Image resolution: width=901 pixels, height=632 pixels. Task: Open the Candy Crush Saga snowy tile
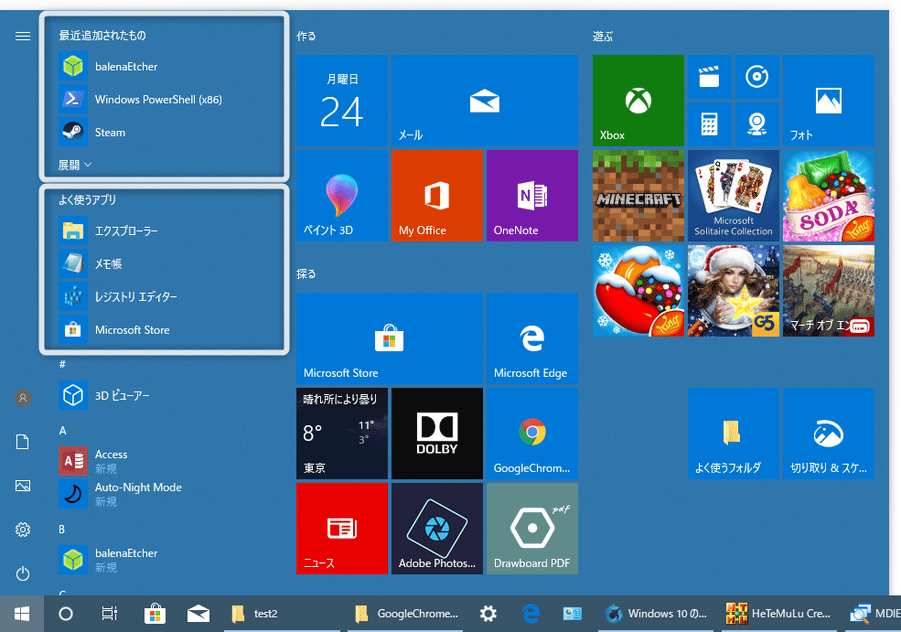(x=638, y=291)
